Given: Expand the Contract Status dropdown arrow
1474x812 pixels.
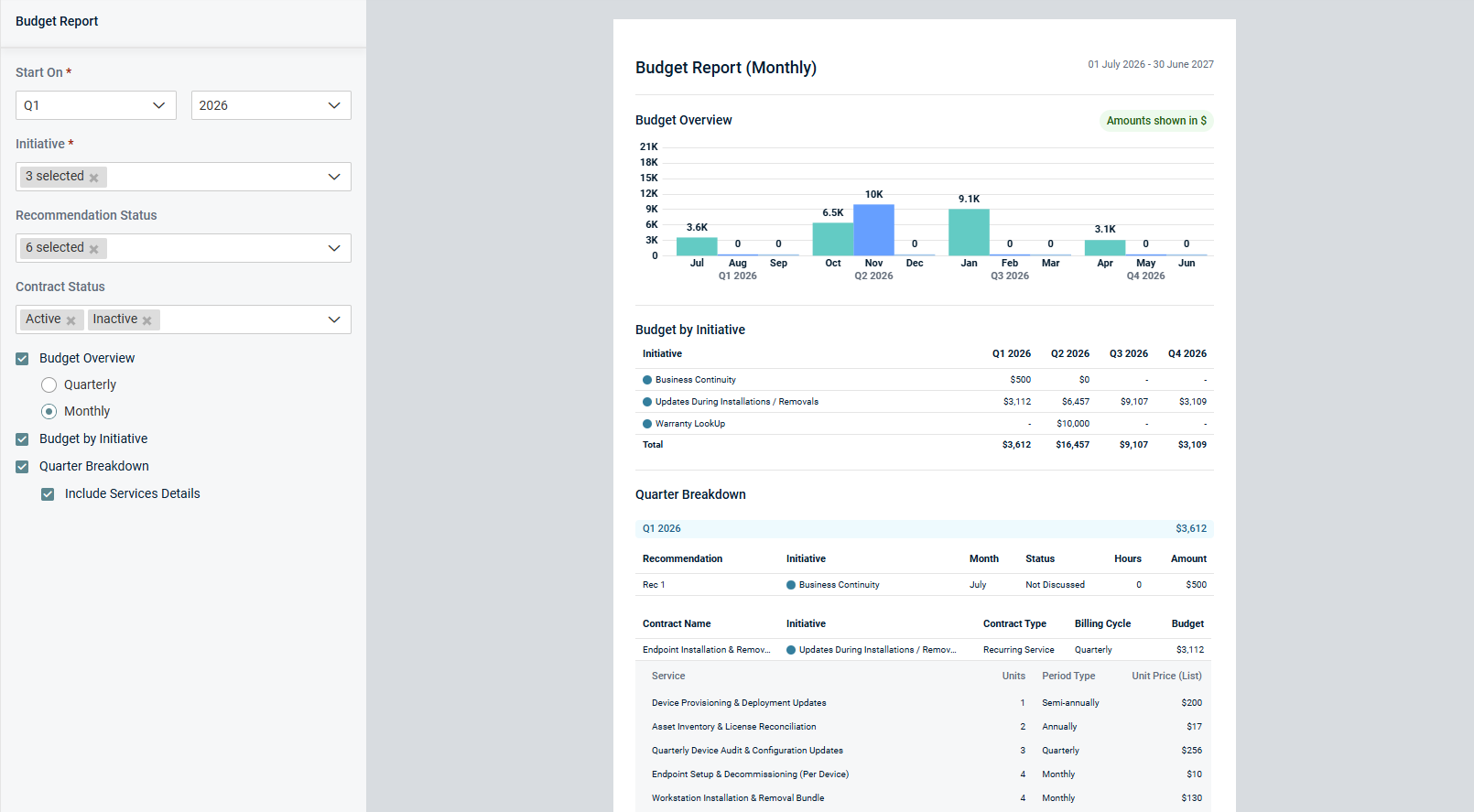Looking at the screenshot, I should pos(333,319).
